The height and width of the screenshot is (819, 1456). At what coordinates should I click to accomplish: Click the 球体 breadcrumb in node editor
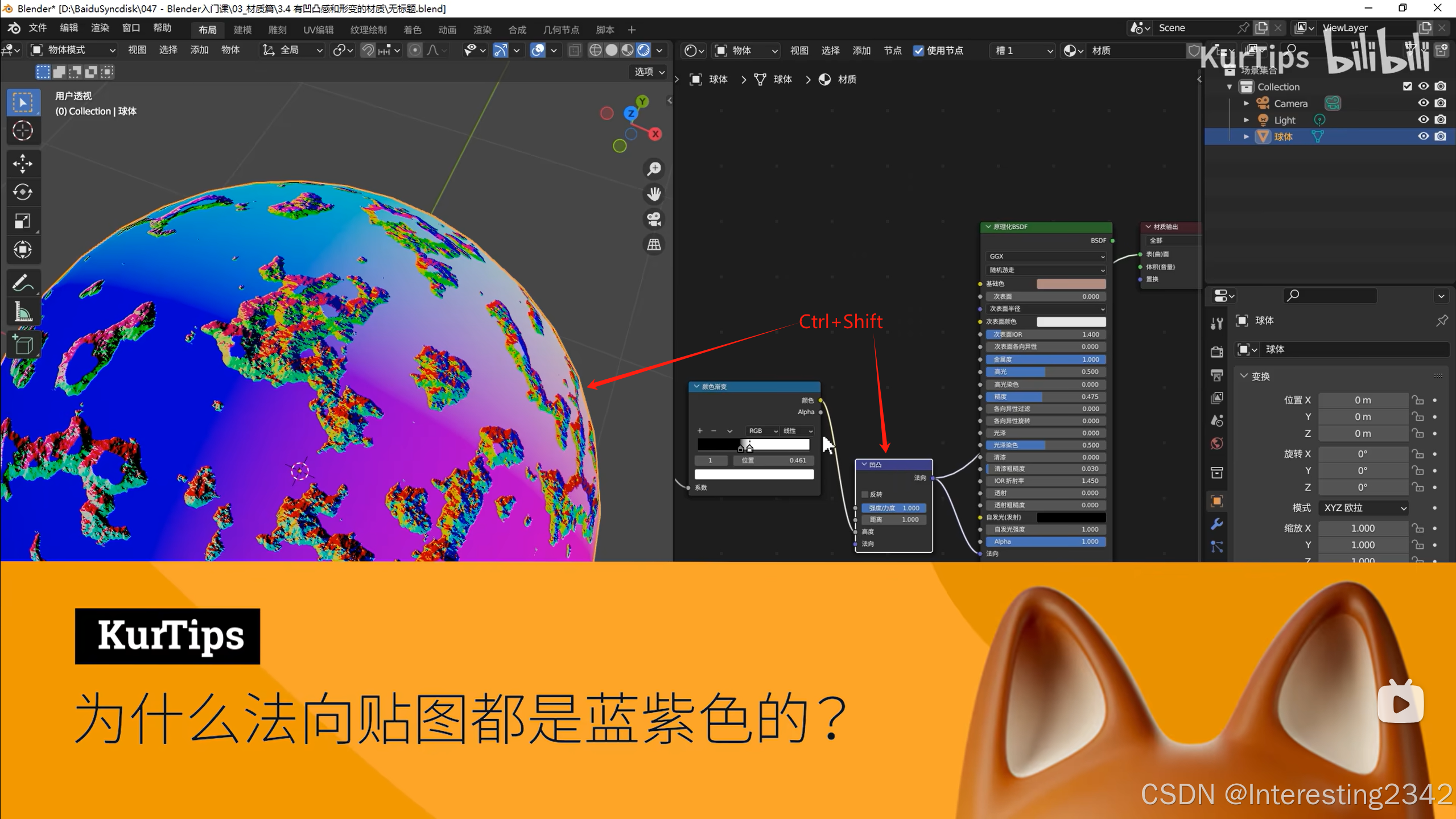[x=717, y=80]
